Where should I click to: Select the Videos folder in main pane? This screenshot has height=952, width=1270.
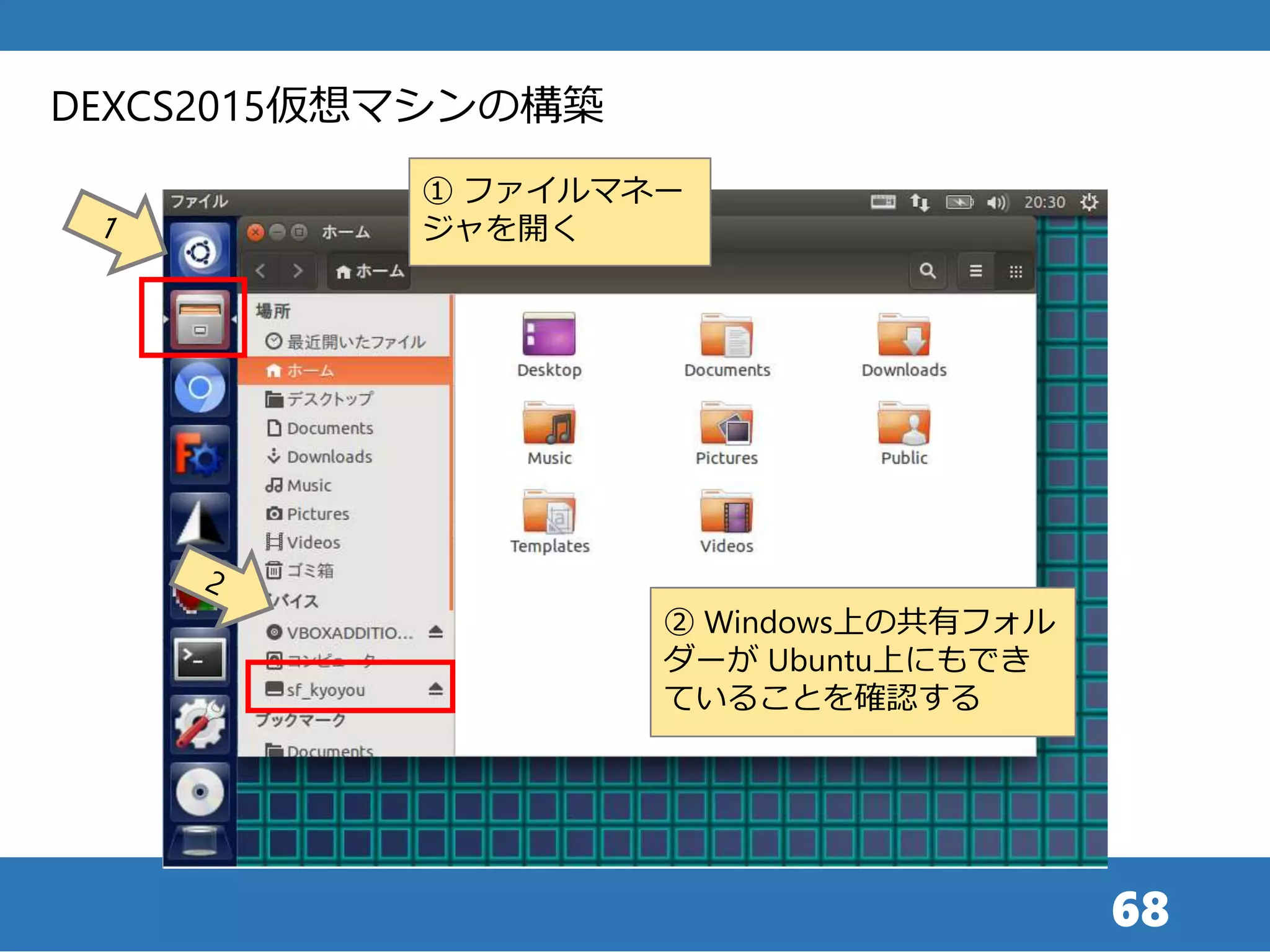[727, 521]
